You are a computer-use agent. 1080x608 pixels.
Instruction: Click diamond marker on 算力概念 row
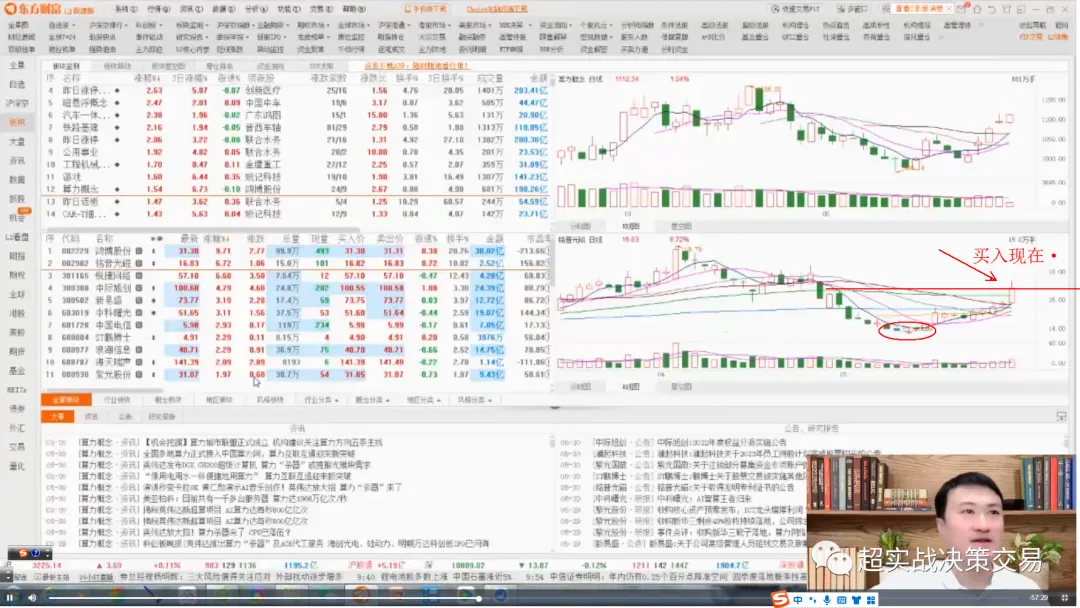tap(116, 189)
